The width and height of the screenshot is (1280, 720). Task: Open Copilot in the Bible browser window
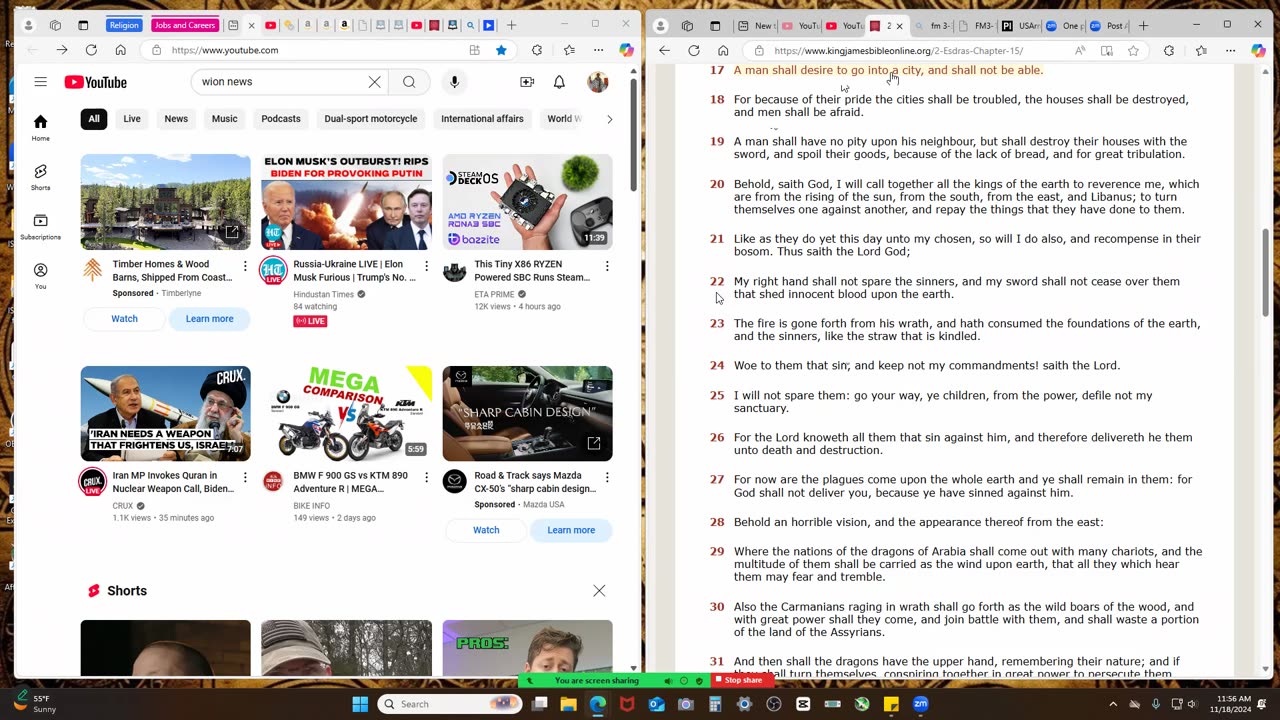click(x=1258, y=50)
